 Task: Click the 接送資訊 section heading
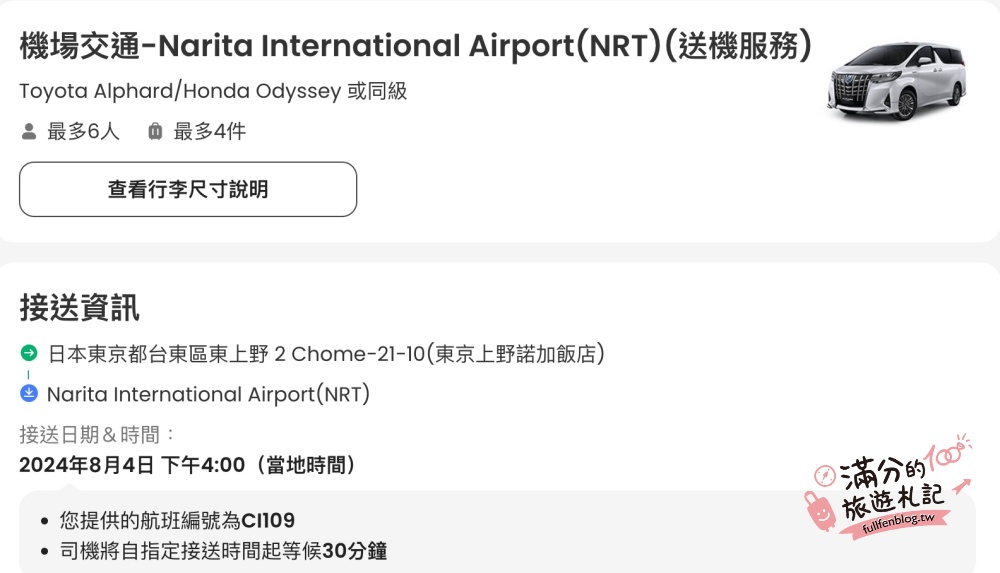[x=79, y=308]
